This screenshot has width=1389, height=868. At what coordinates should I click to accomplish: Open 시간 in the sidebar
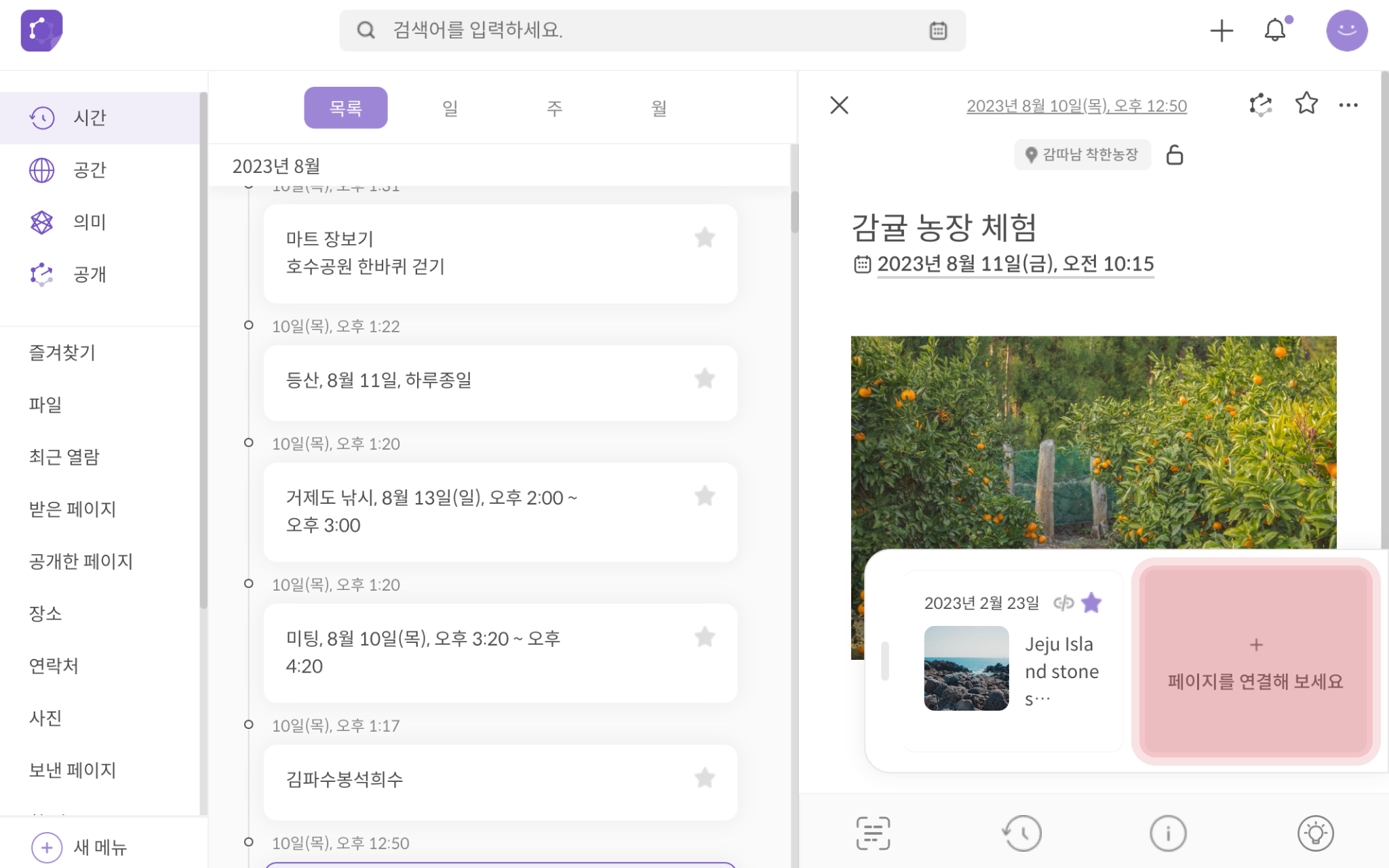click(100, 117)
